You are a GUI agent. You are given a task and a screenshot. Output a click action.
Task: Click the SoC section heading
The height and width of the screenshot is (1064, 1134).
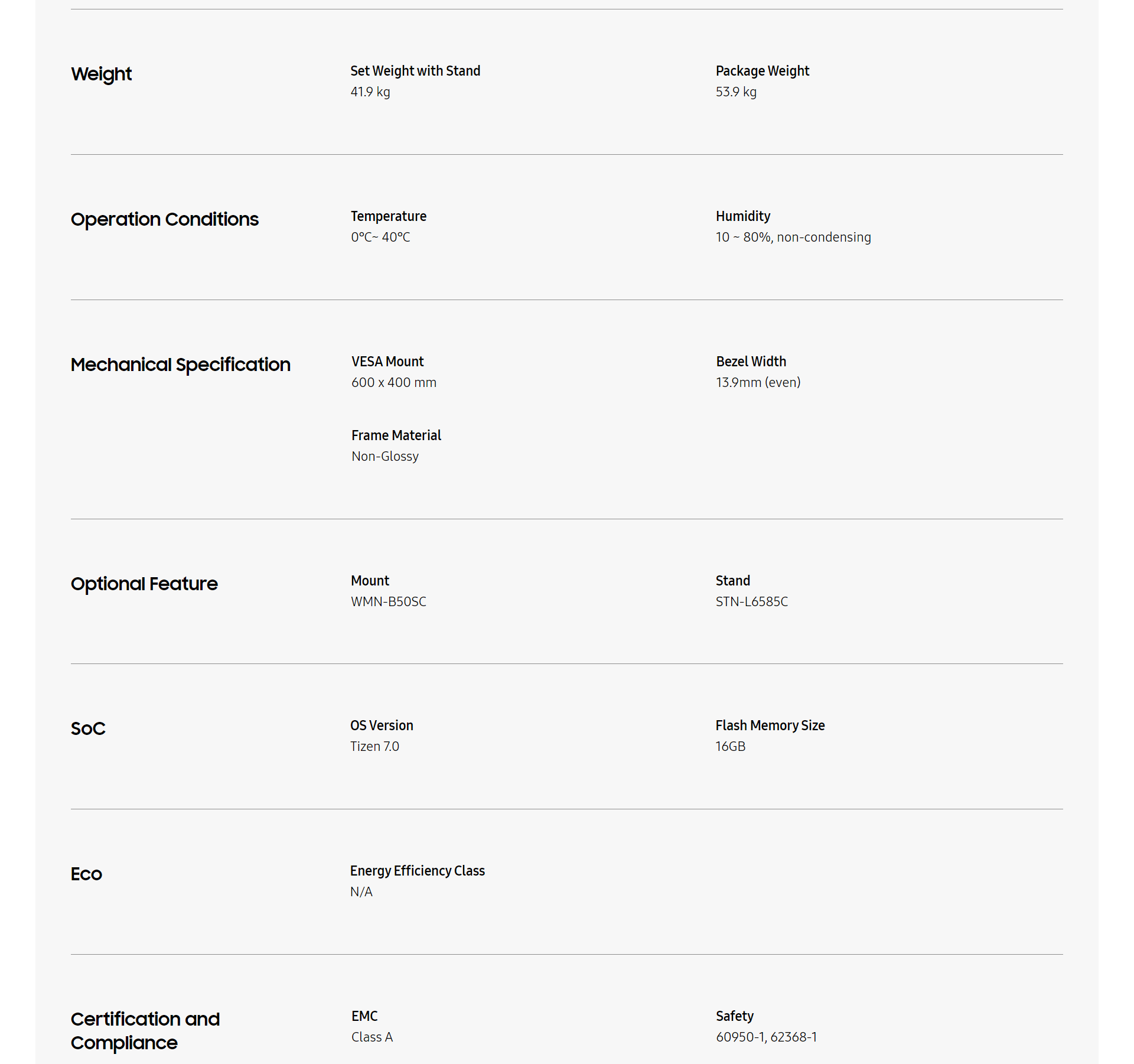(x=88, y=728)
